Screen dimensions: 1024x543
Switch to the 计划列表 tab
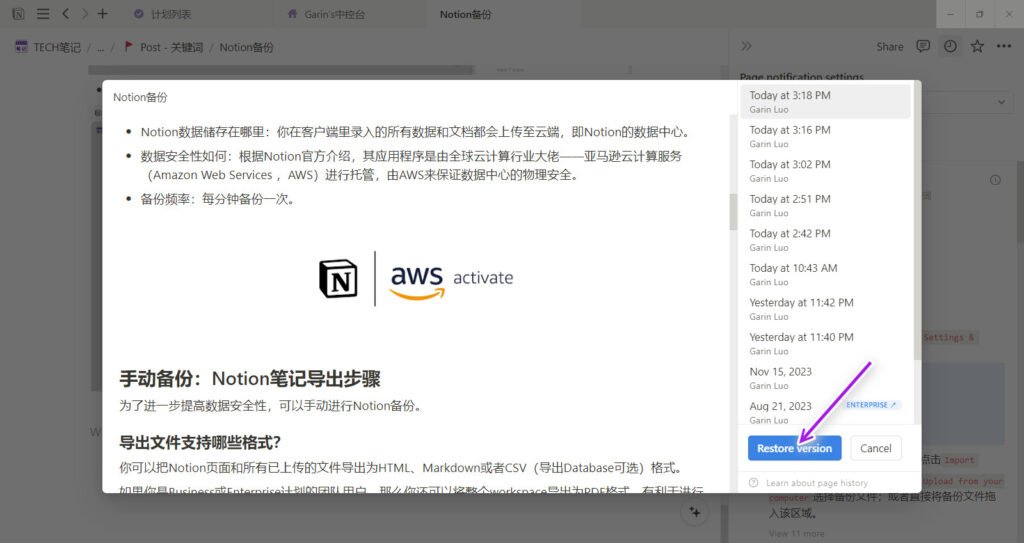pyautogui.click(x=163, y=14)
